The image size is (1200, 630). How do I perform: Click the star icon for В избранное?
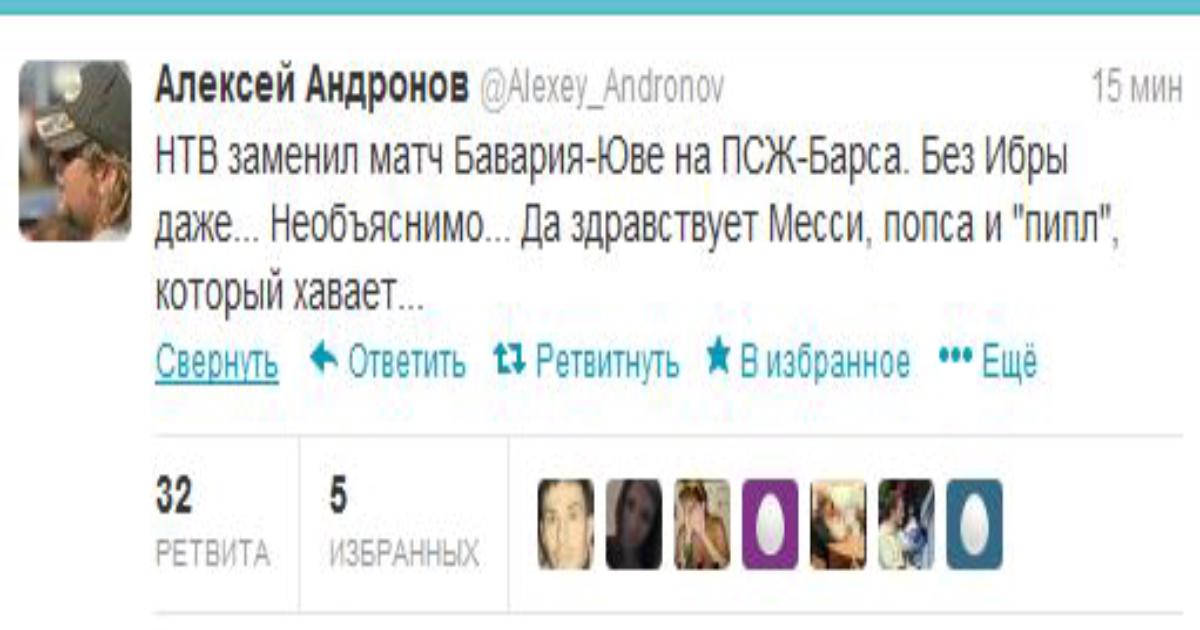[x=718, y=358]
